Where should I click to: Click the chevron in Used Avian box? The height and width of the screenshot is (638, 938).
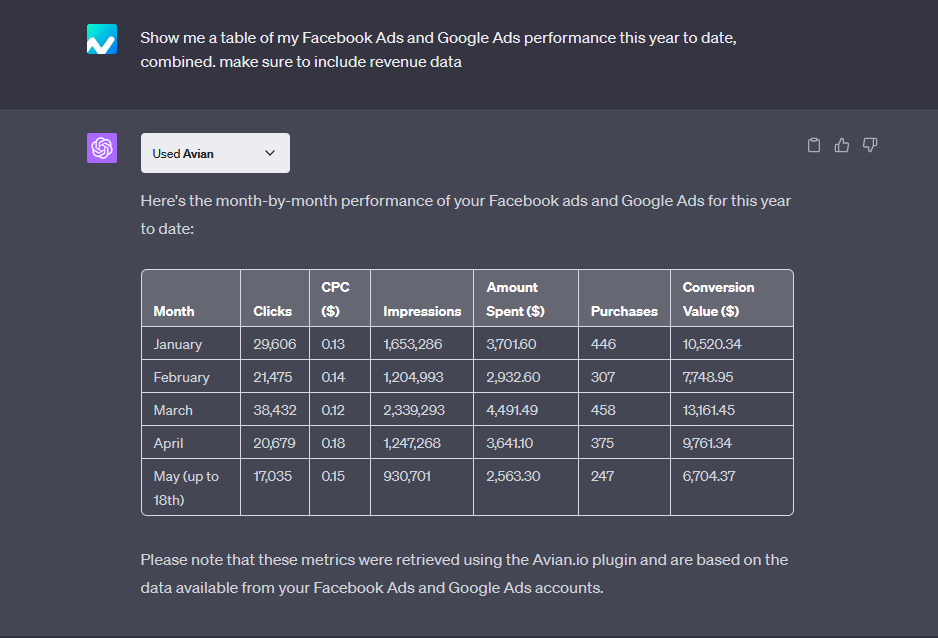pos(270,153)
